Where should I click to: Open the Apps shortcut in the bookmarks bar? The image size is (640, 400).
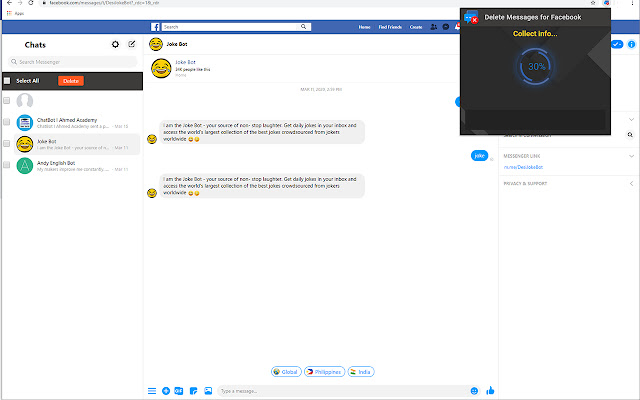pyautogui.click(x=16, y=13)
